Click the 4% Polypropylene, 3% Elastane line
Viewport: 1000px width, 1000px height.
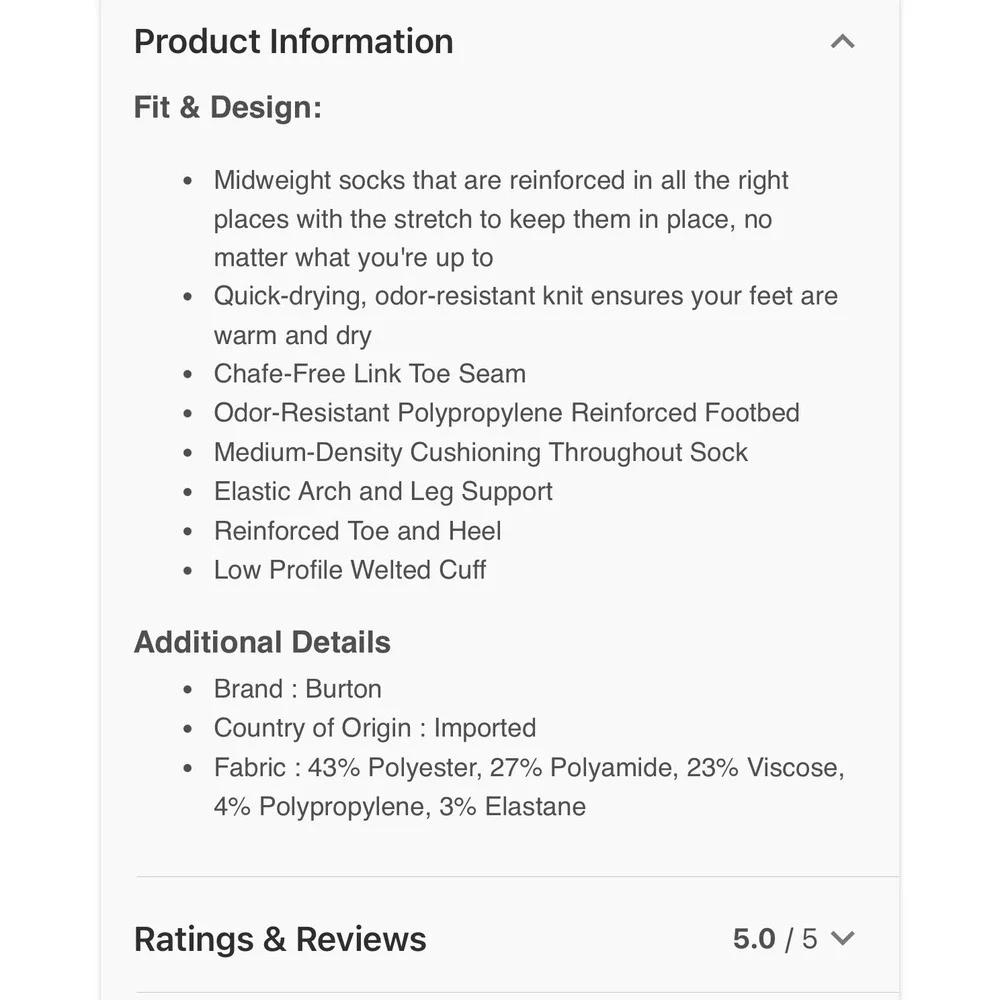(400, 807)
